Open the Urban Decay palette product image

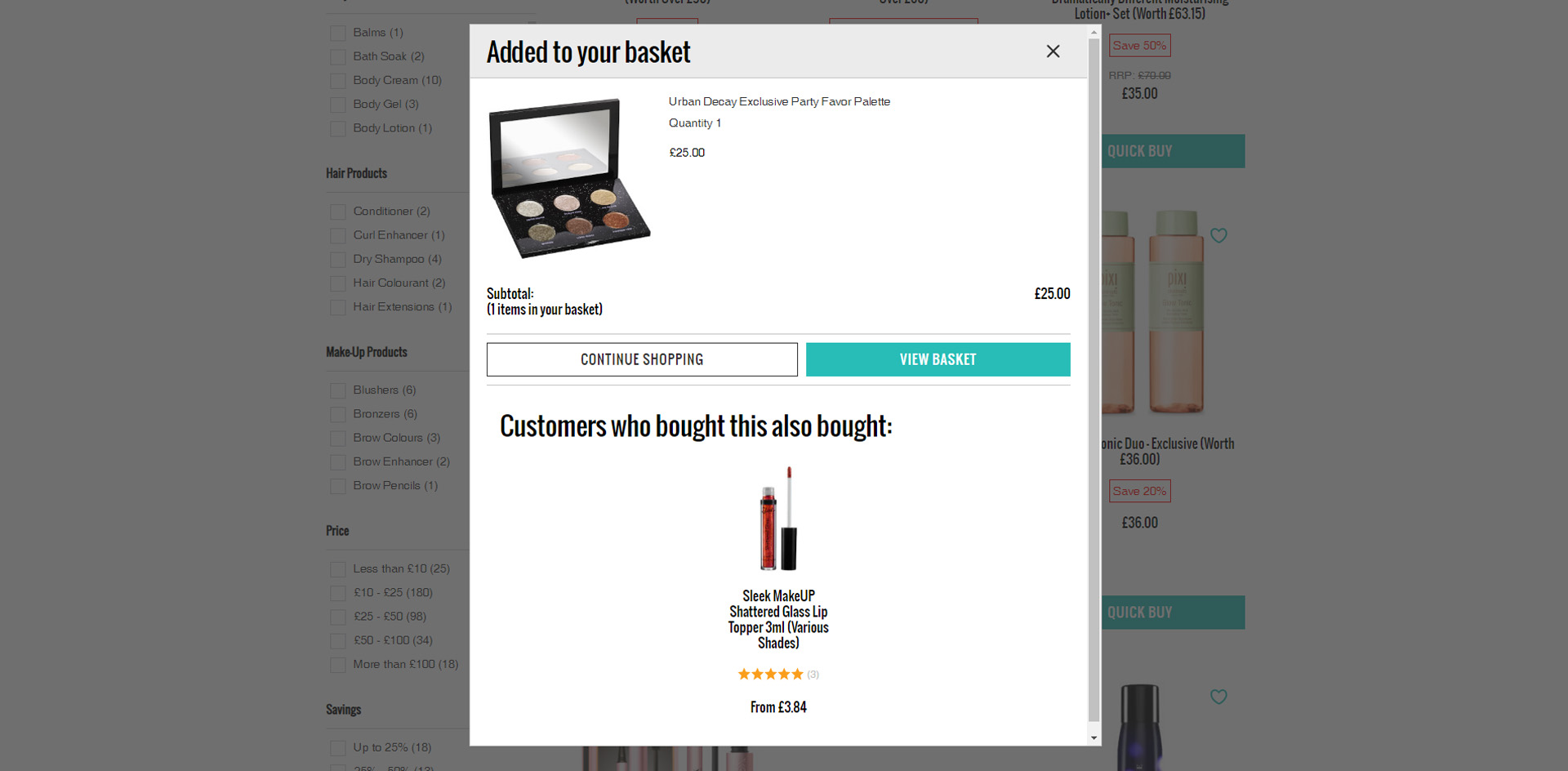(569, 177)
